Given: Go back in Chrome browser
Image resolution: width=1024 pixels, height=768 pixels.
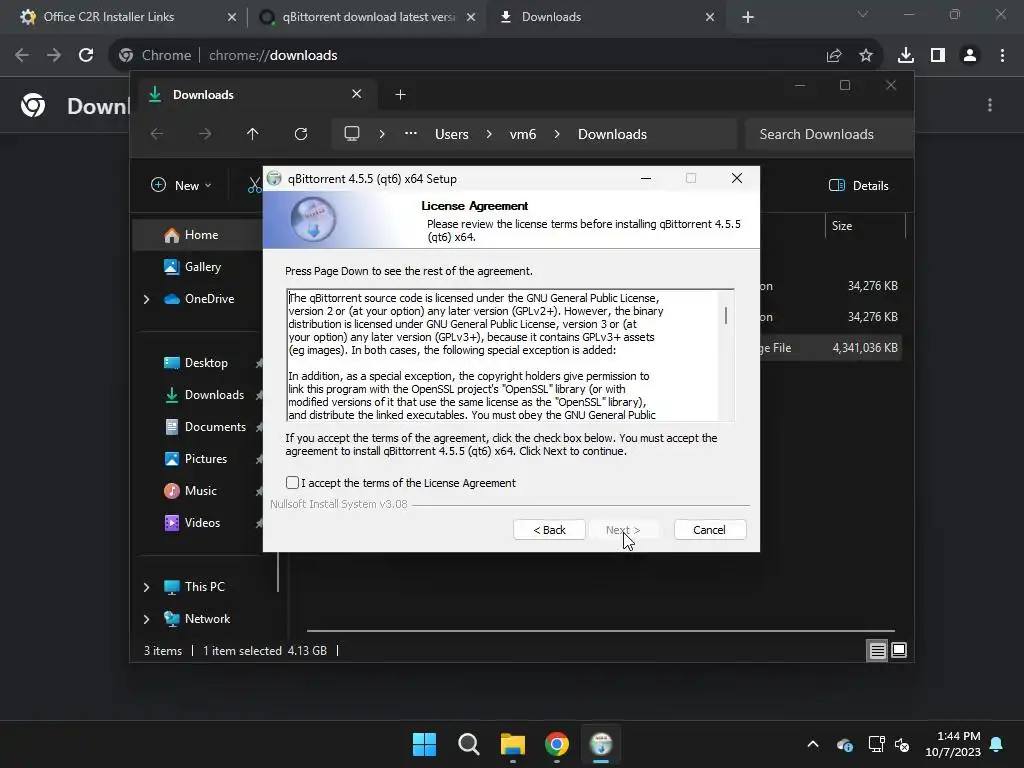Looking at the screenshot, I should [22, 56].
